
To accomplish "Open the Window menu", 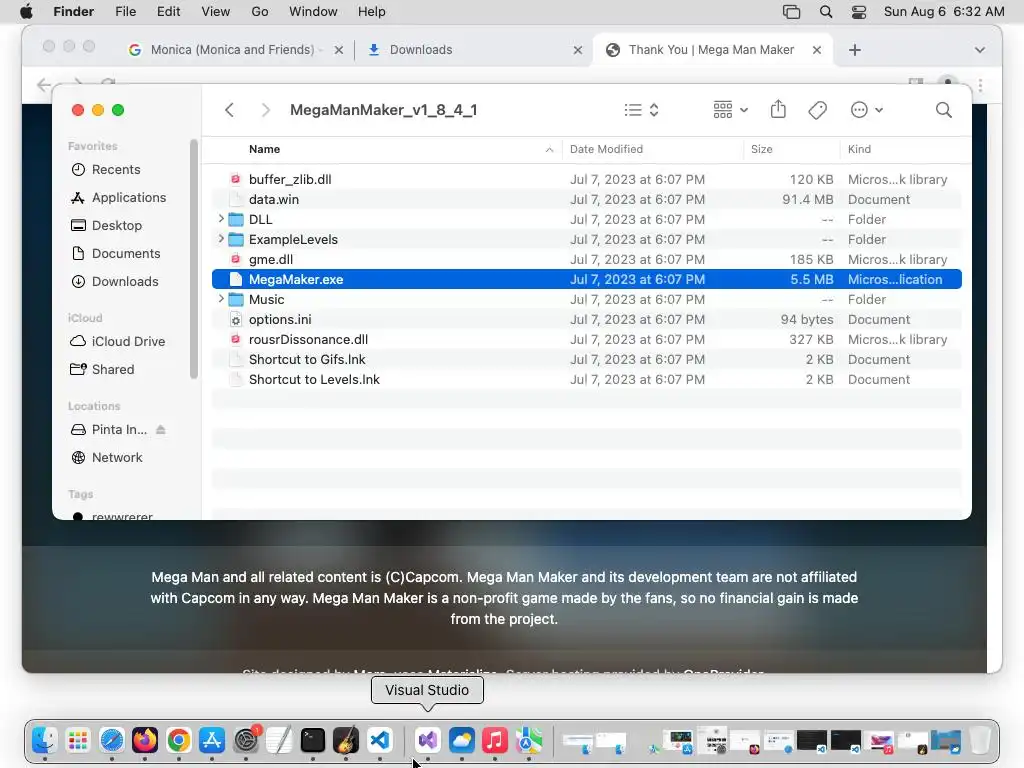I will (x=313, y=12).
